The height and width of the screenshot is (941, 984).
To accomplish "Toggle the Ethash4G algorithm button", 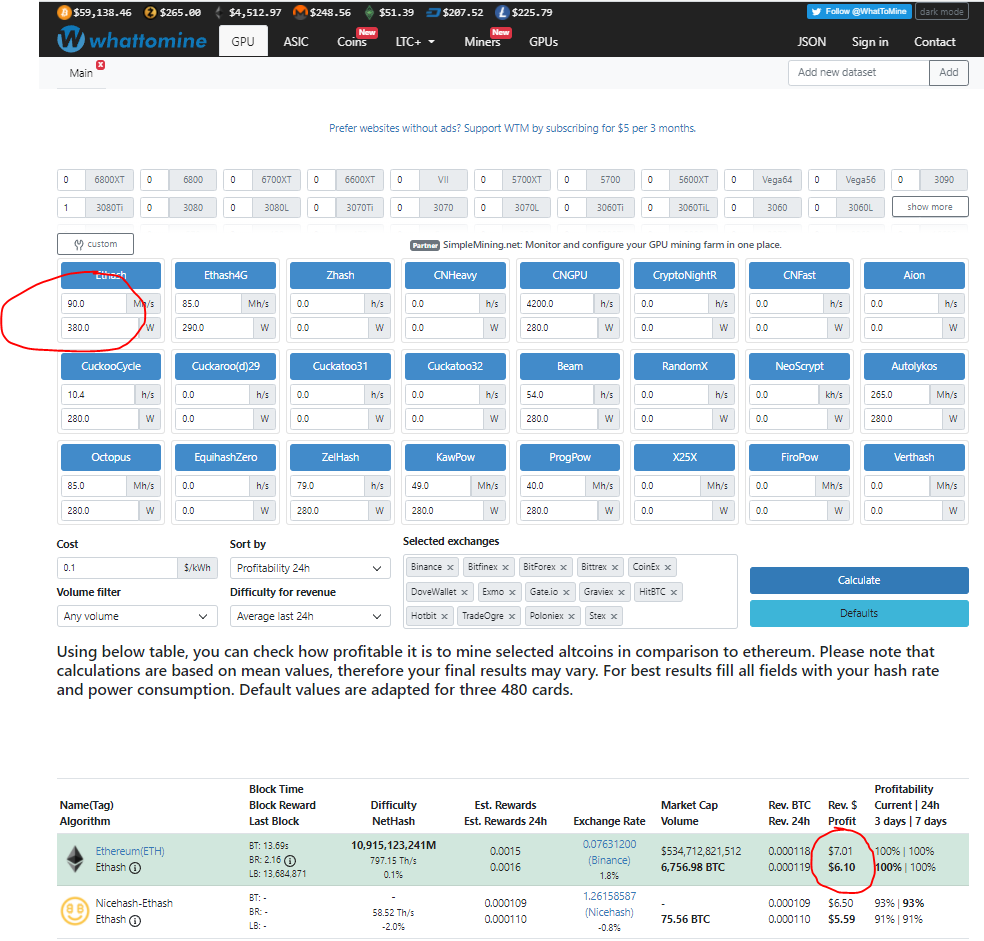I will pos(225,275).
